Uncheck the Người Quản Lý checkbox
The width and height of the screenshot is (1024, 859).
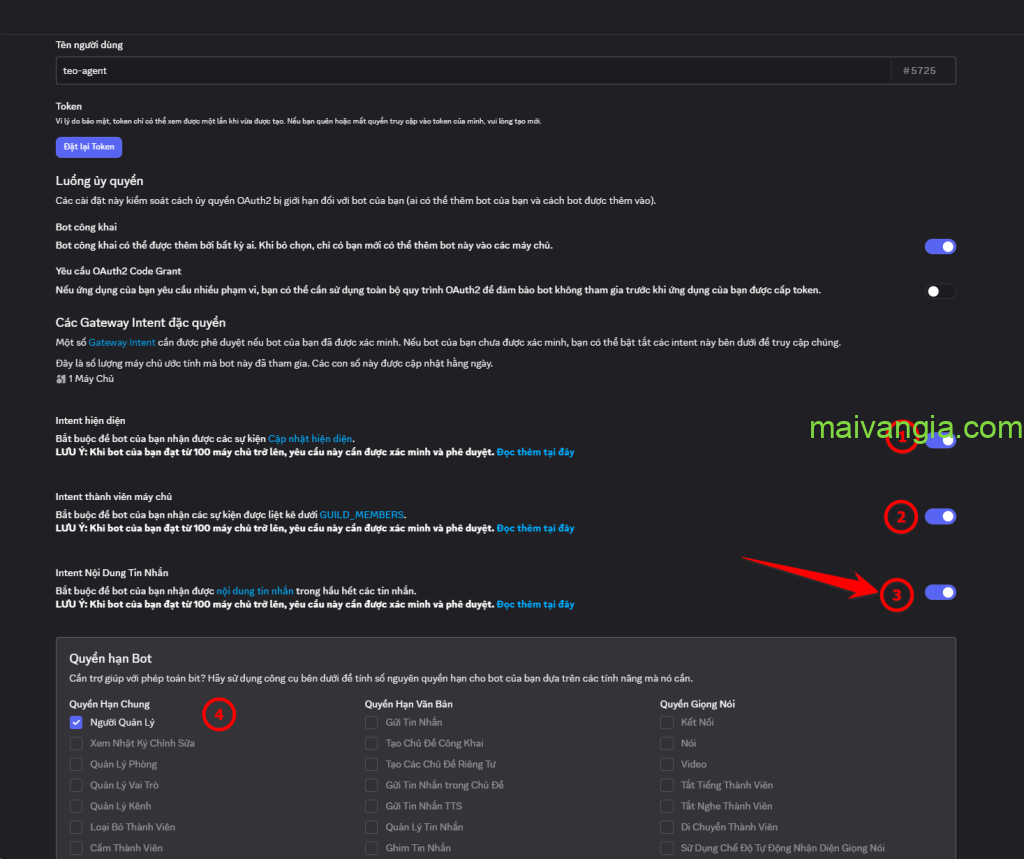click(76, 722)
